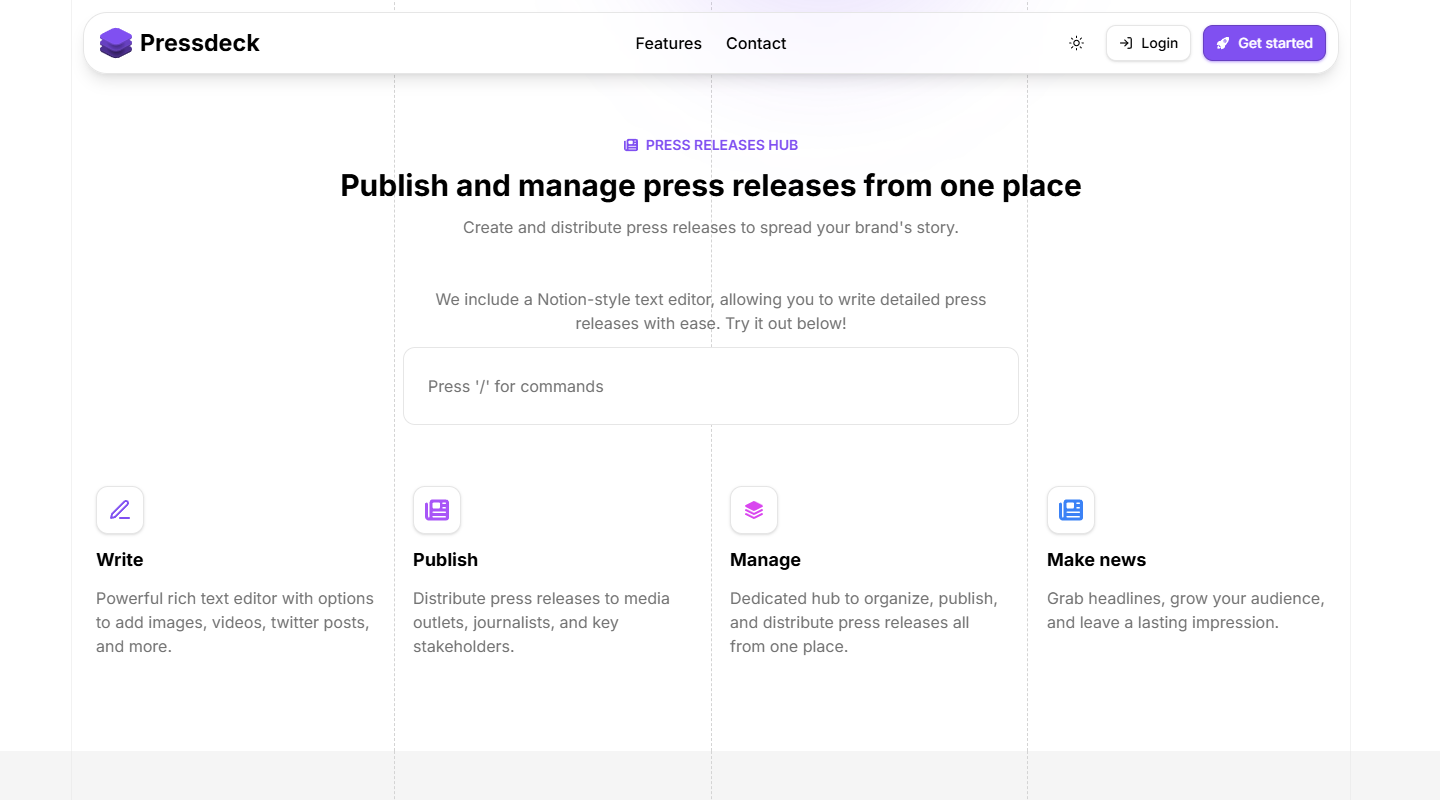1440x800 pixels.
Task: Focus the 'Press / for commands' editor field
Action: (x=710, y=386)
